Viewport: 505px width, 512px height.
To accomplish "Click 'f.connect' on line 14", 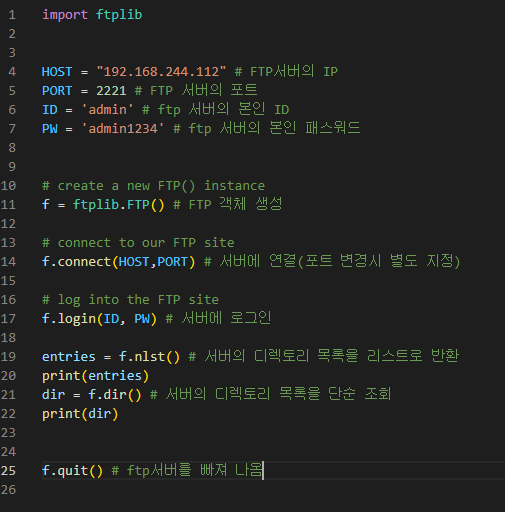I will coord(76,262).
